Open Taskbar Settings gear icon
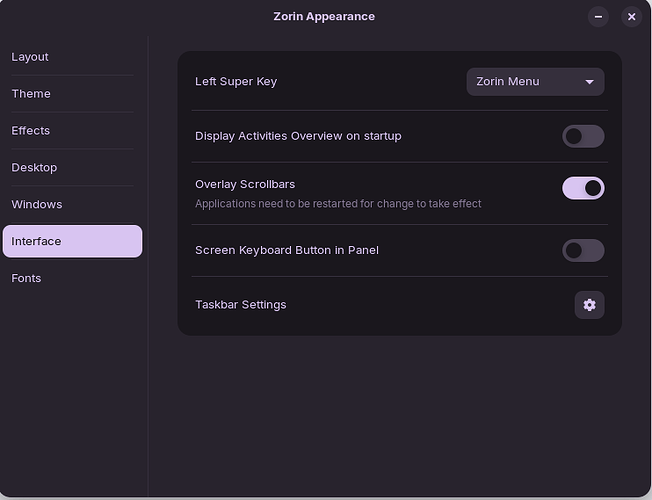Image resolution: width=652 pixels, height=500 pixels. tap(589, 305)
